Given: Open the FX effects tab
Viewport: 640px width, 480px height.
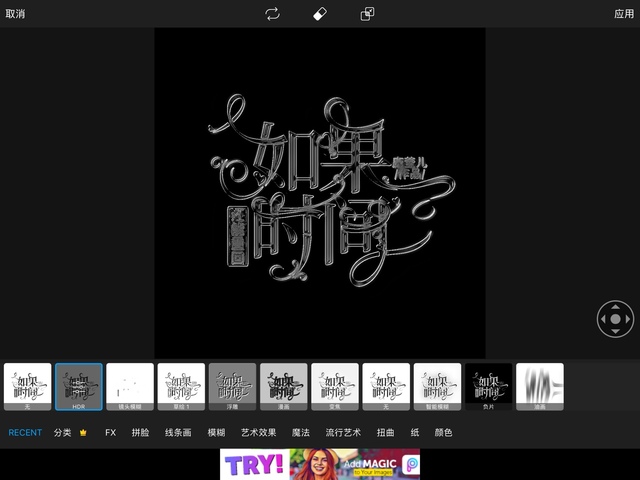Looking at the screenshot, I should (x=111, y=433).
